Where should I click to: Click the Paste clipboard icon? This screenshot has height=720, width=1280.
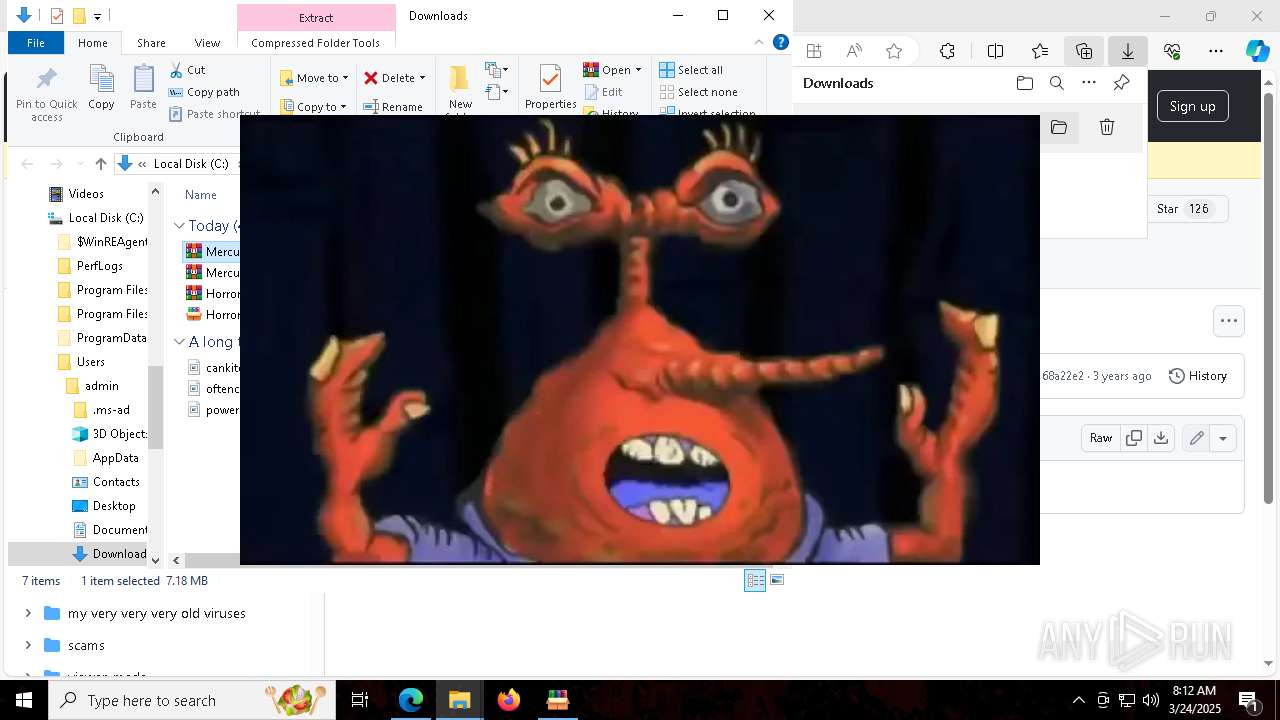click(x=143, y=80)
